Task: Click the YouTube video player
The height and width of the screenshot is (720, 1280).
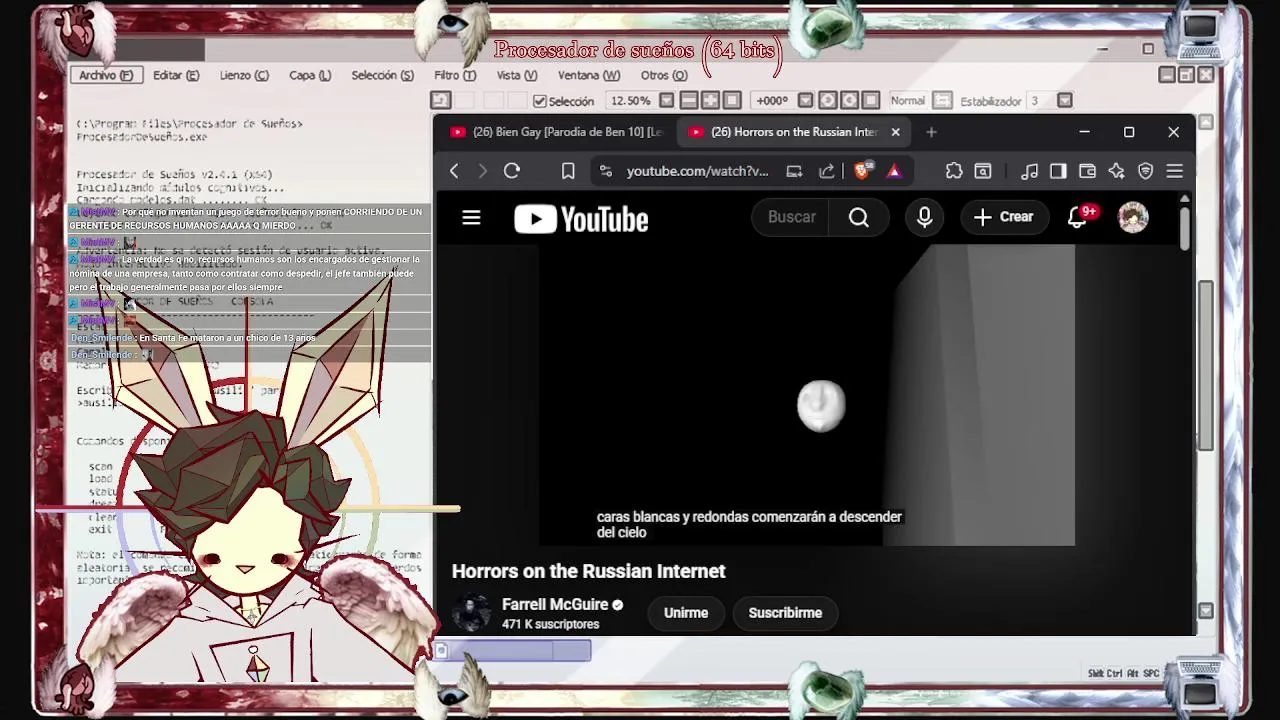Action: tap(807, 395)
